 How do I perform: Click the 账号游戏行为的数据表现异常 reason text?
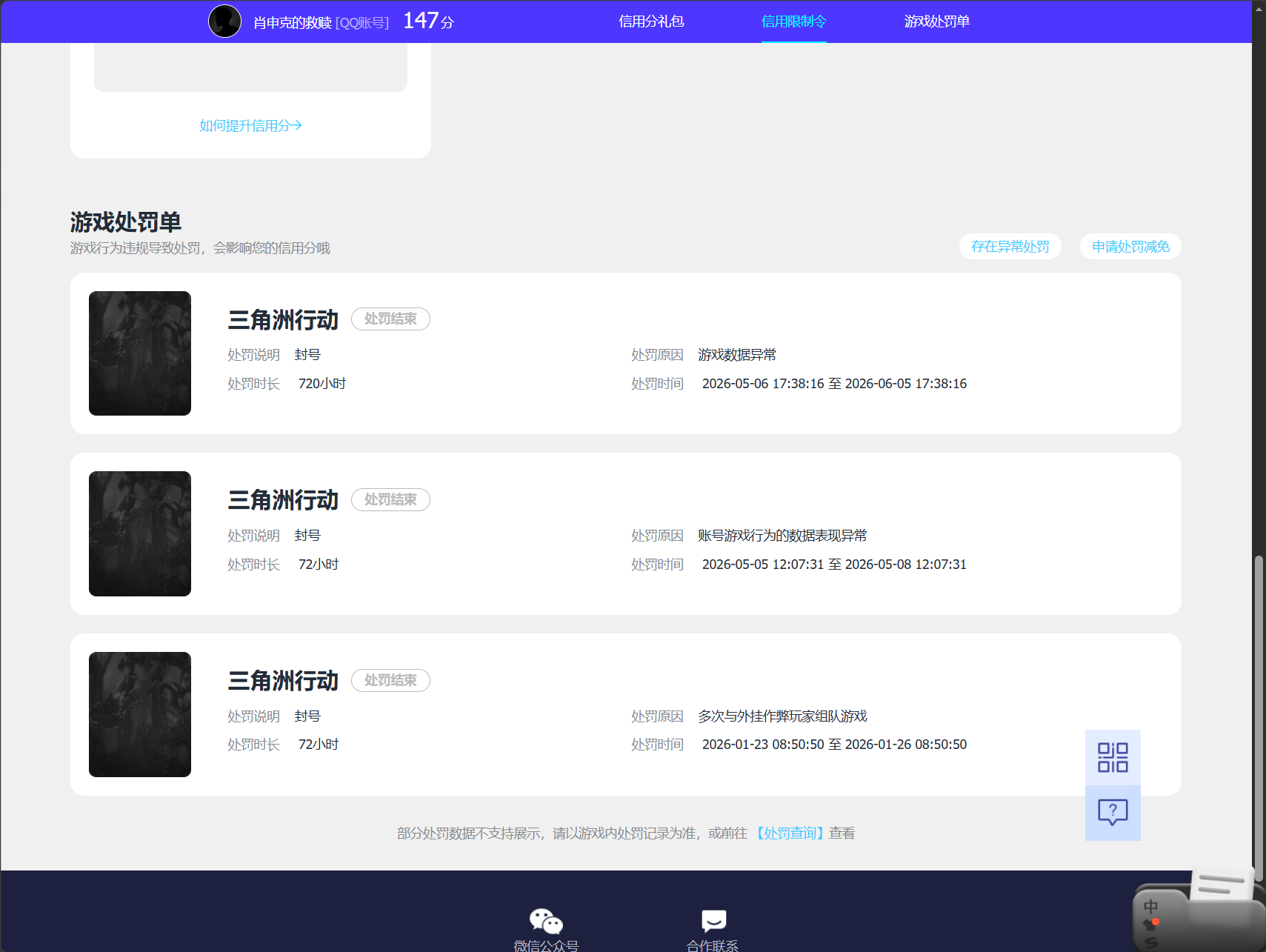tap(782, 536)
